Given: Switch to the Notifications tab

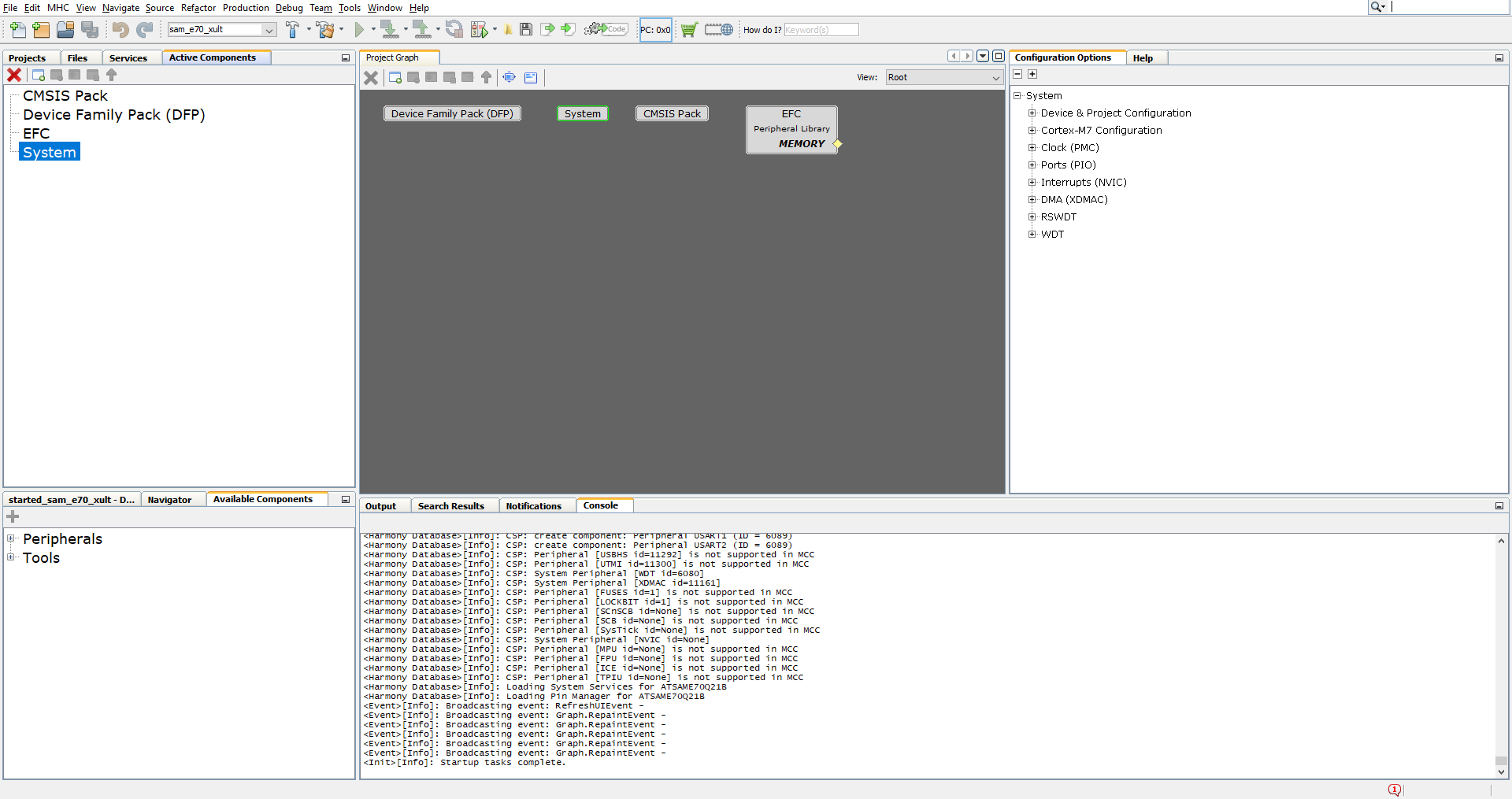Looking at the screenshot, I should coord(535,505).
